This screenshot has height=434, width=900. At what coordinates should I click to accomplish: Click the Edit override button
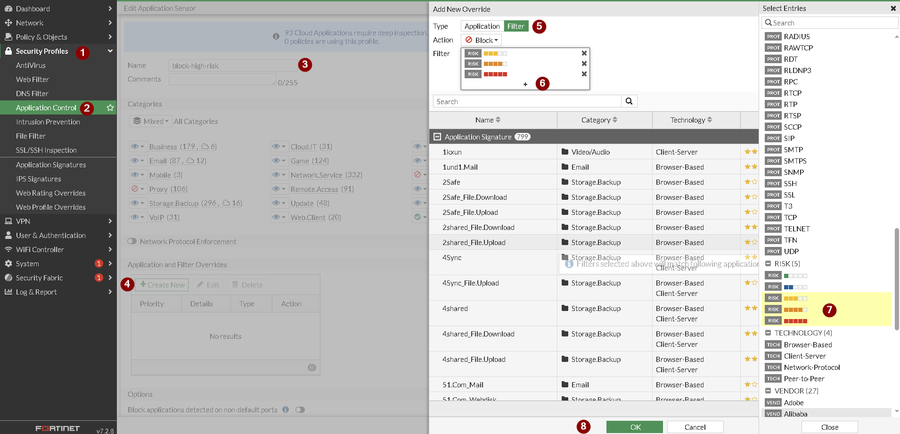(x=208, y=285)
